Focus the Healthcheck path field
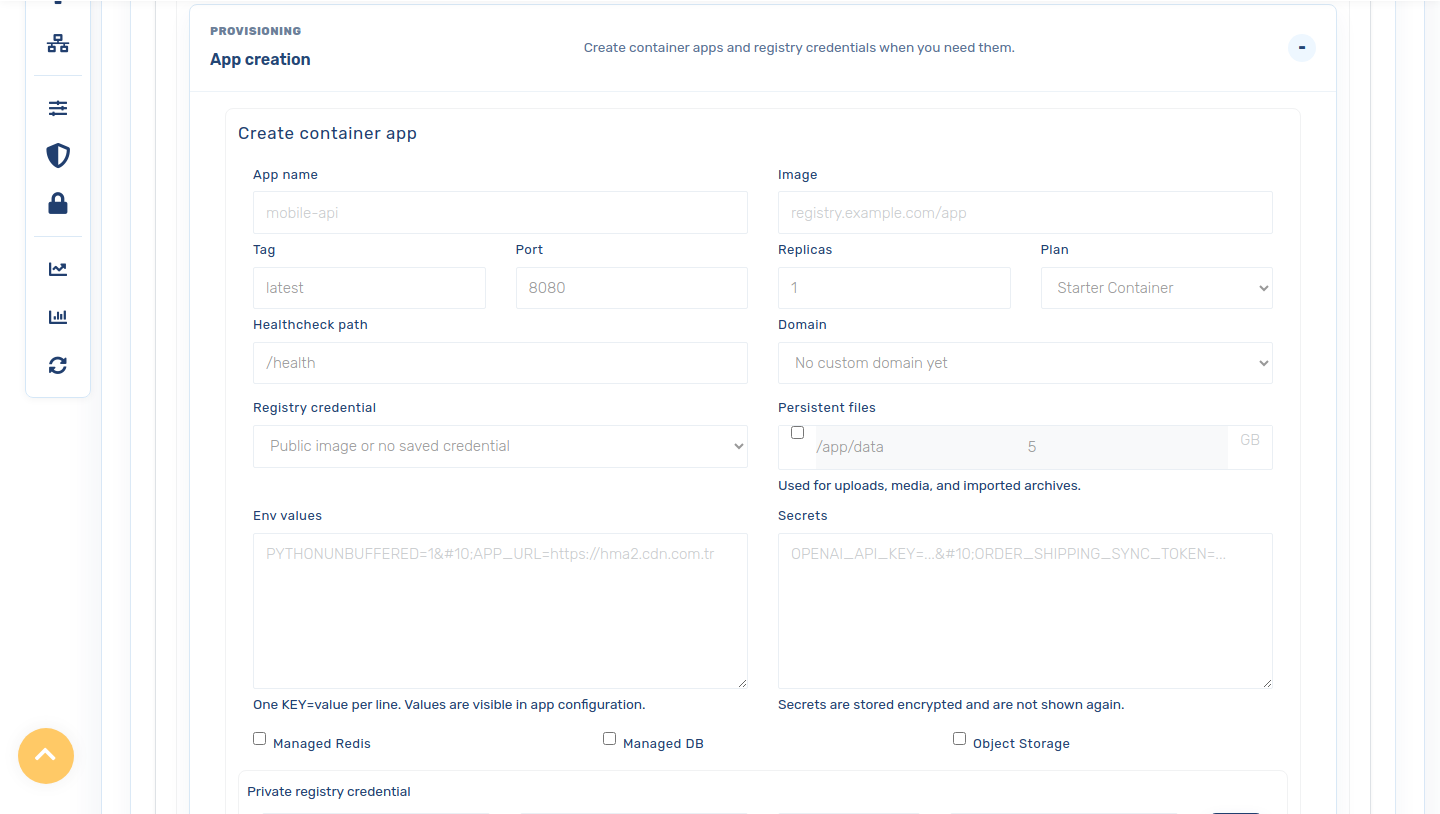The image size is (1440, 814). click(x=500, y=363)
